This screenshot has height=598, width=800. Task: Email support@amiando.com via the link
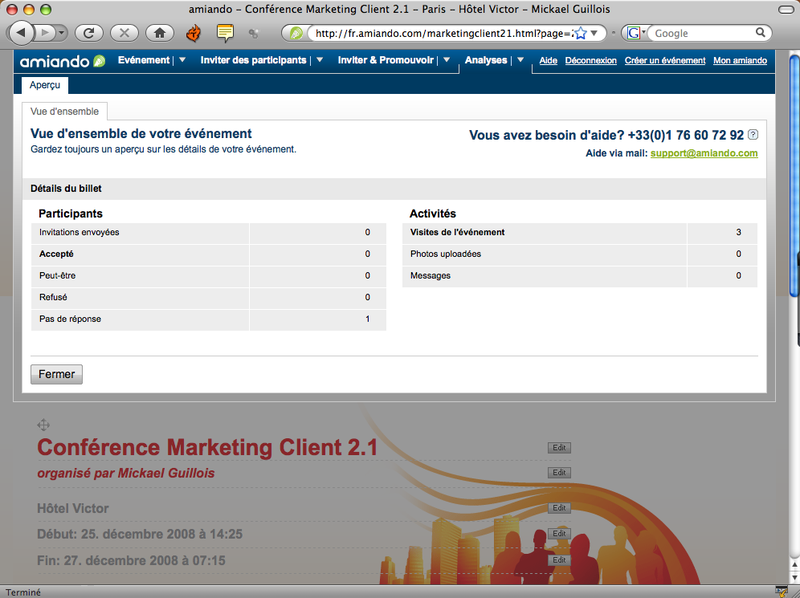(704, 153)
